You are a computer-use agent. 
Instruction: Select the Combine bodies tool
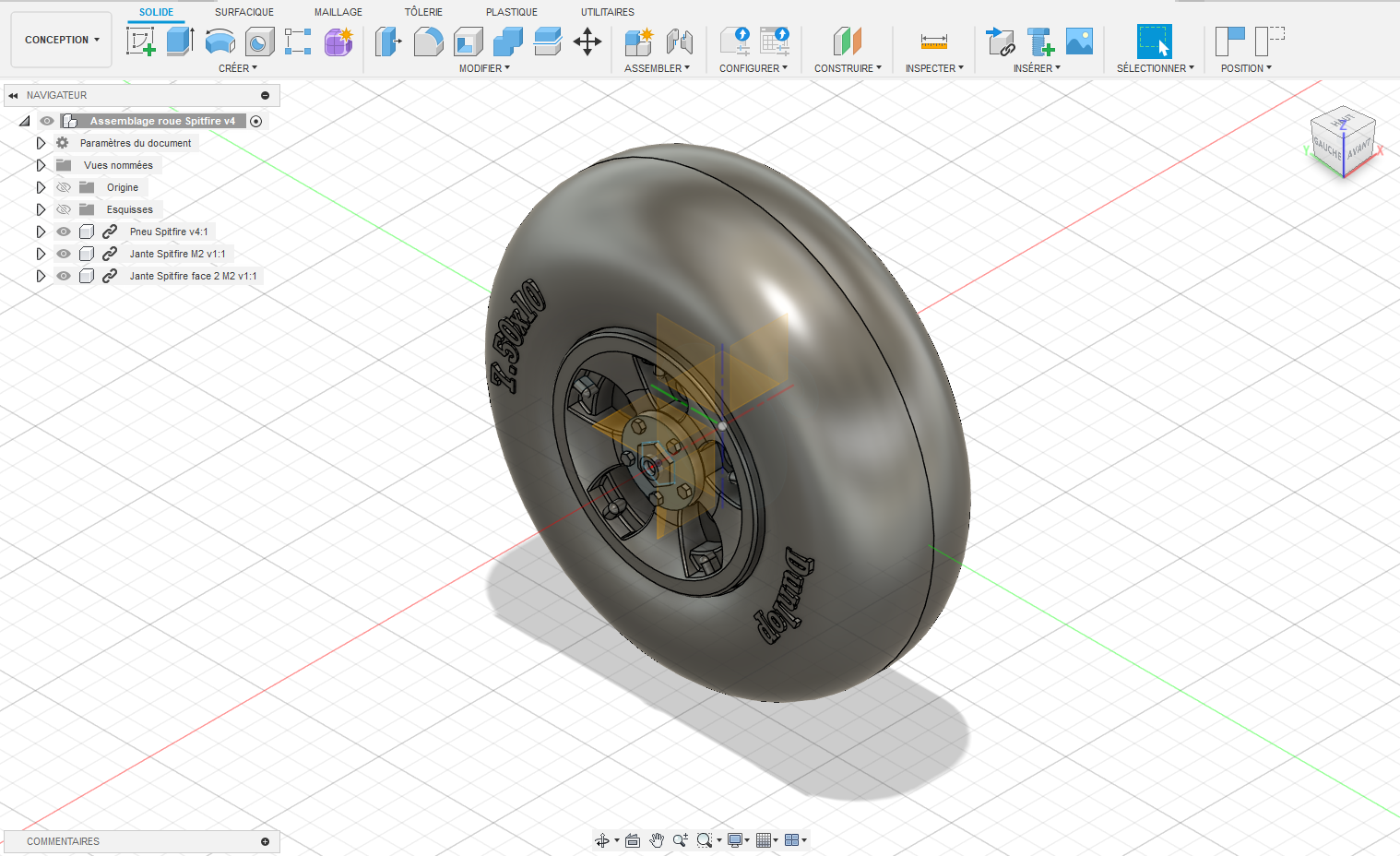(x=507, y=42)
